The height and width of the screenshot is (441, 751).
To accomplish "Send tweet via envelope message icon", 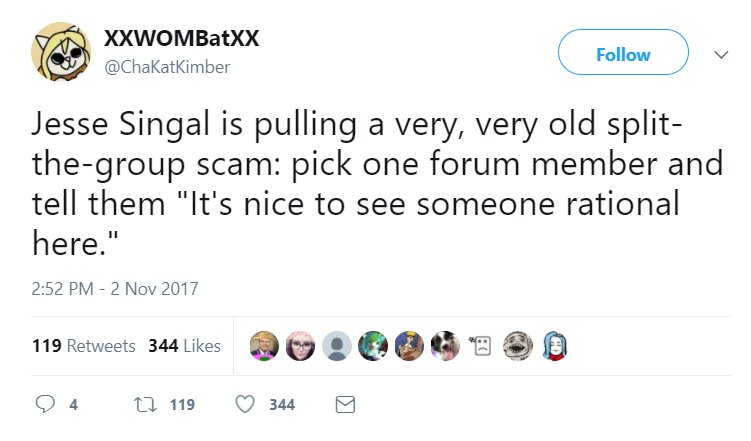I will click(x=345, y=405).
